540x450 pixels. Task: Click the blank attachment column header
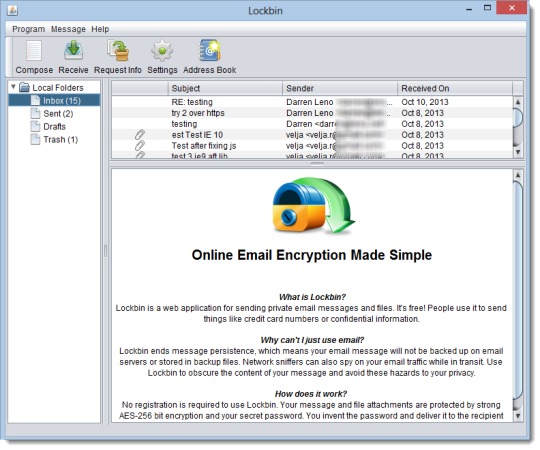(x=140, y=88)
